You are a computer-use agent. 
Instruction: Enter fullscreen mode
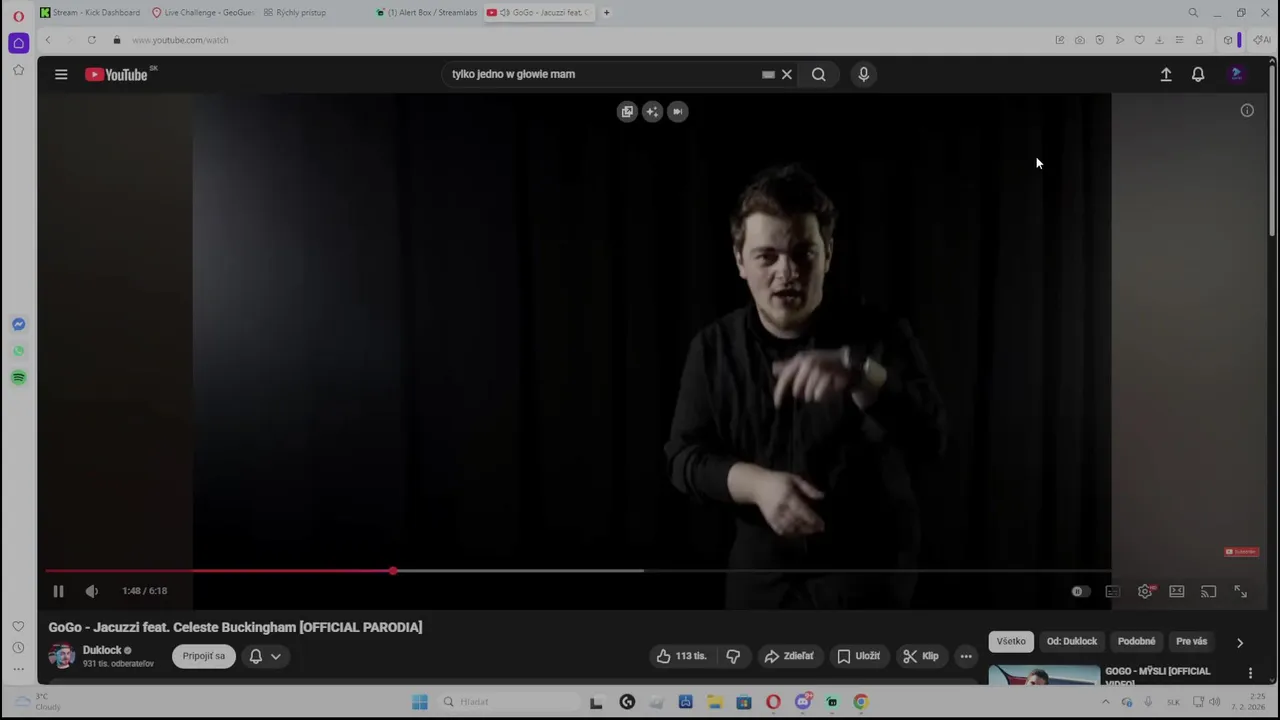click(x=1240, y=591)
